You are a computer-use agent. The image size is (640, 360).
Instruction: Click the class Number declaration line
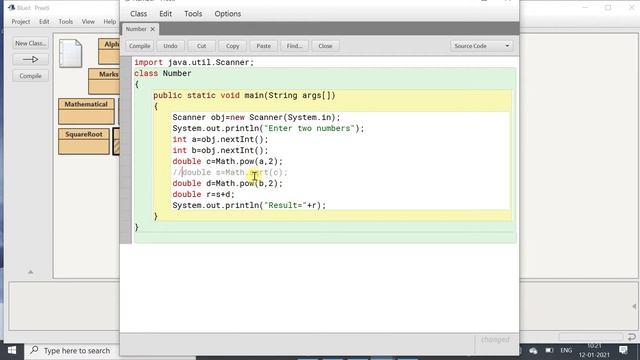coord(163,73)
